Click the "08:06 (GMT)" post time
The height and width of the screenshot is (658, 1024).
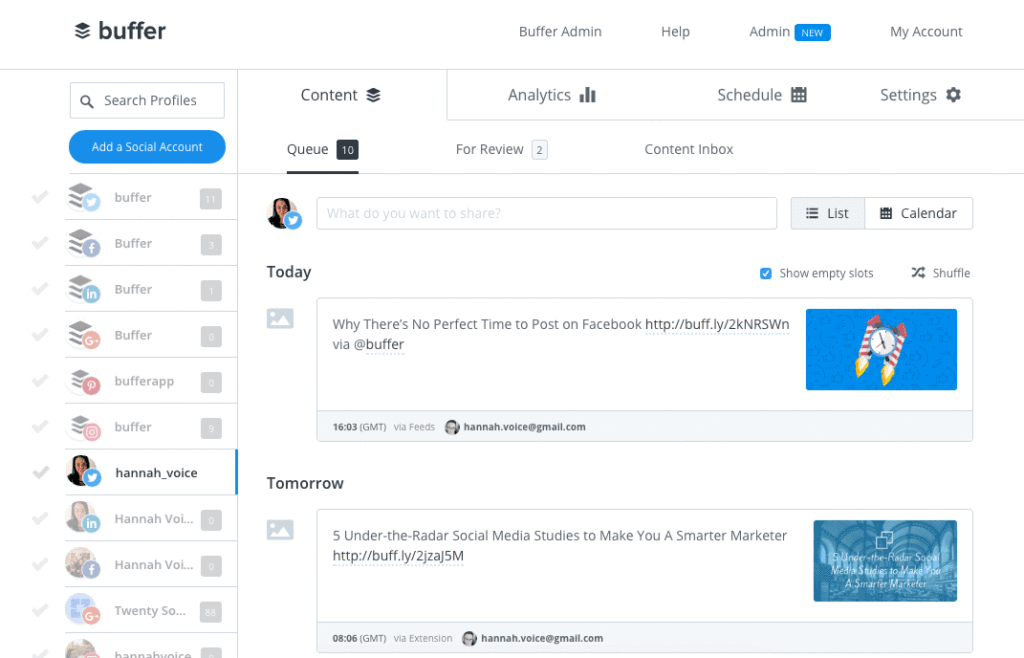click(x=359, y=638)
